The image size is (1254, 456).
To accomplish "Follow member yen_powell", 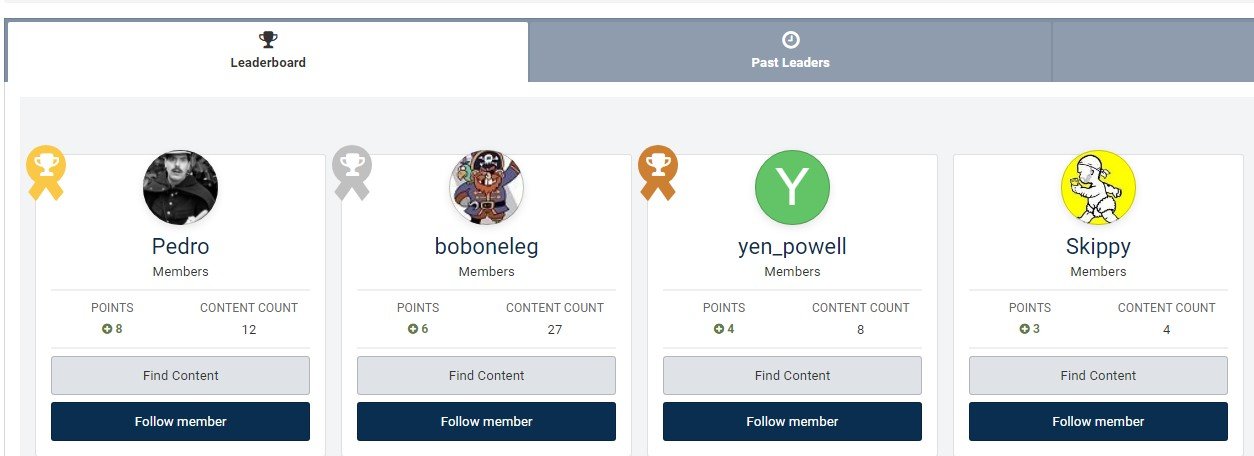I will (x=792, y=421).
